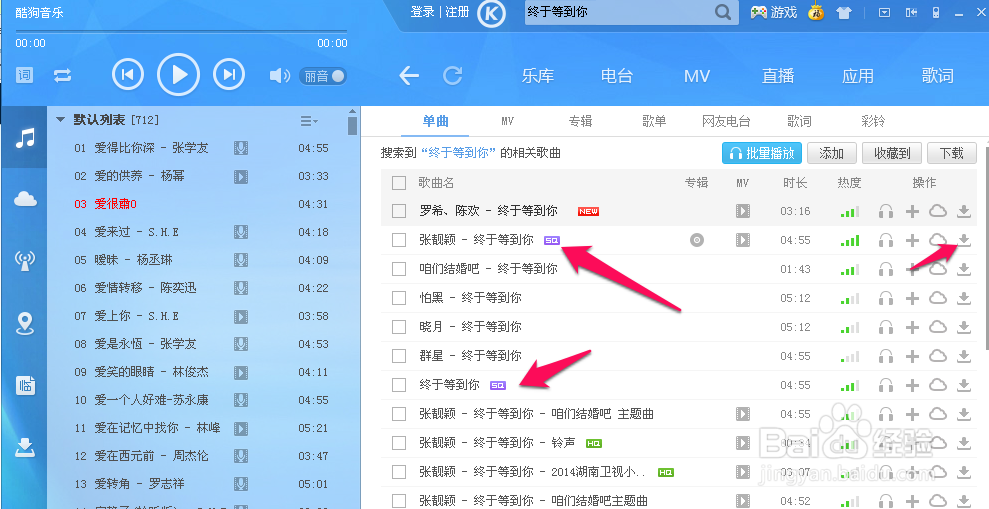
Task: Seek on the playback progress bar
Action: [x=181, y=30]
